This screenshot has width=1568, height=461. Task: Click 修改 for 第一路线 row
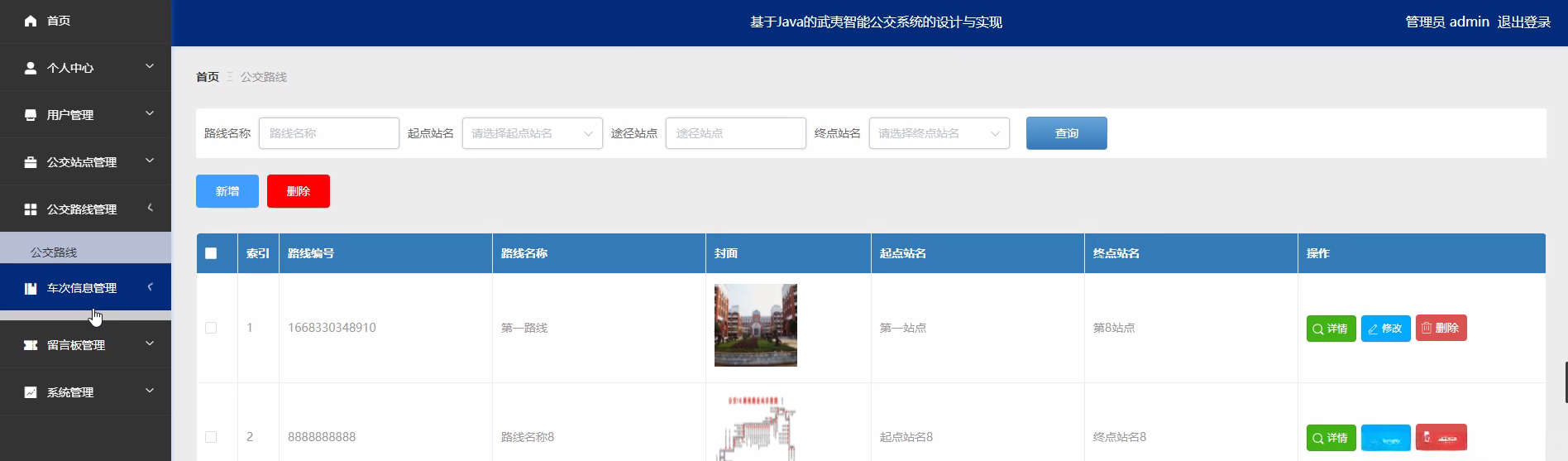click(x=1386, y=329)
